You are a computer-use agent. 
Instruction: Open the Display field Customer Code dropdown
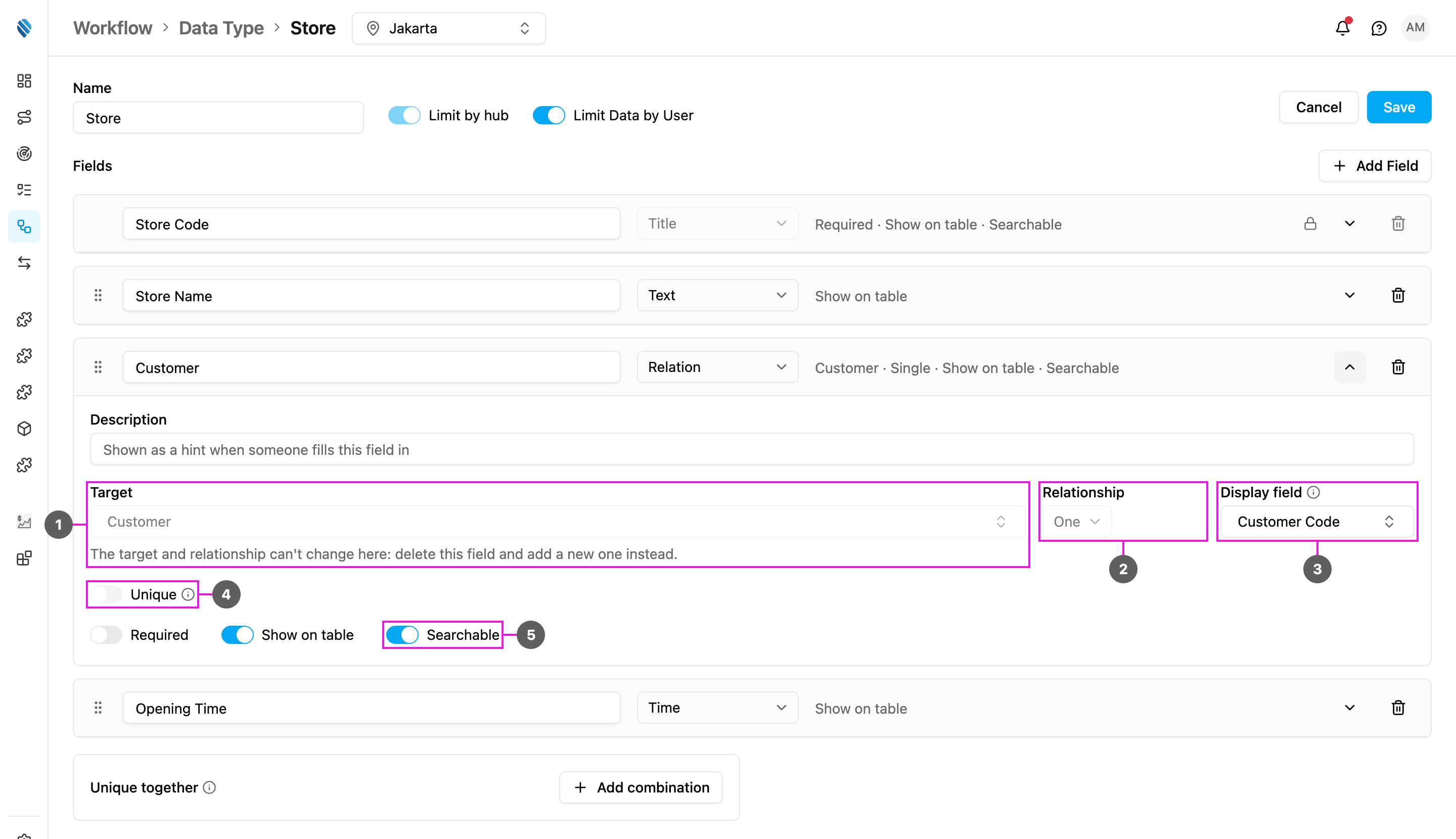1316,522
